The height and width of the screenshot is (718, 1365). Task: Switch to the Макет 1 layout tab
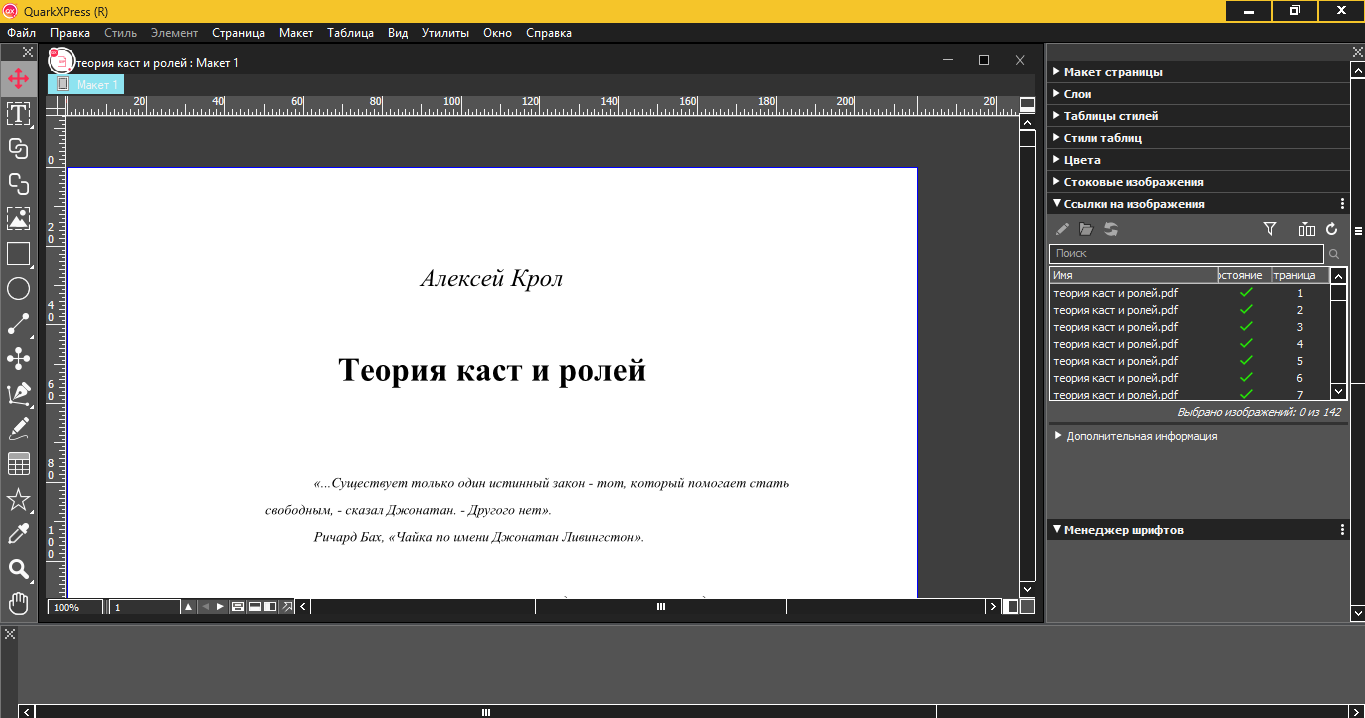86,85
